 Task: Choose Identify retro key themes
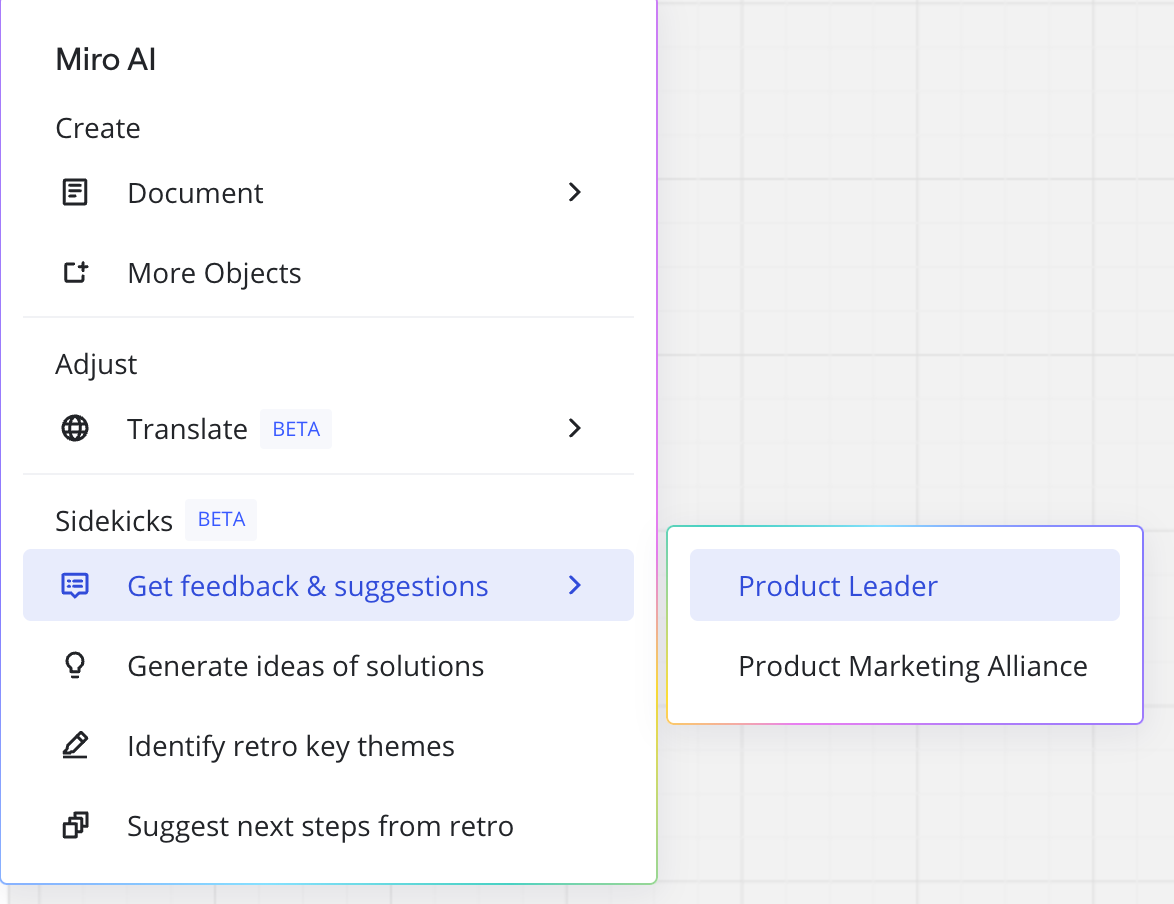click(x=291, y=746)
